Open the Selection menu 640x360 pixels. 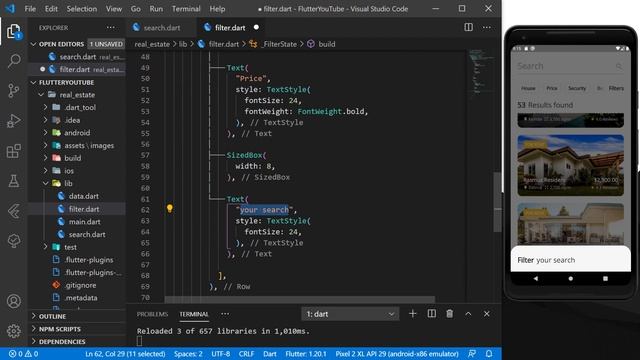tap(82, 9)
